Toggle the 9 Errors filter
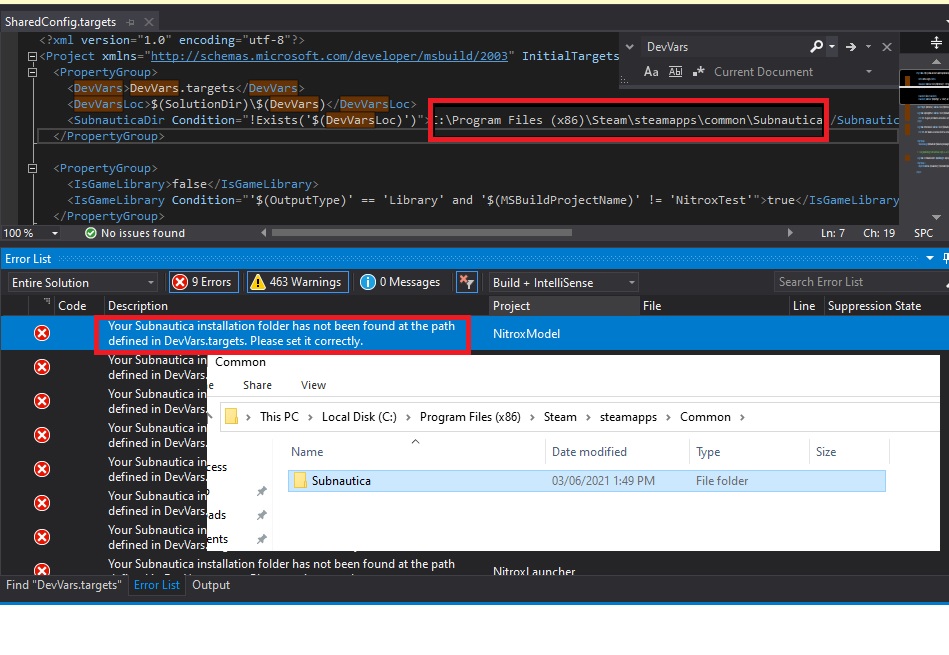Viewport: 949px width, 655px height. pyautogui.click(x=204, y=282)
